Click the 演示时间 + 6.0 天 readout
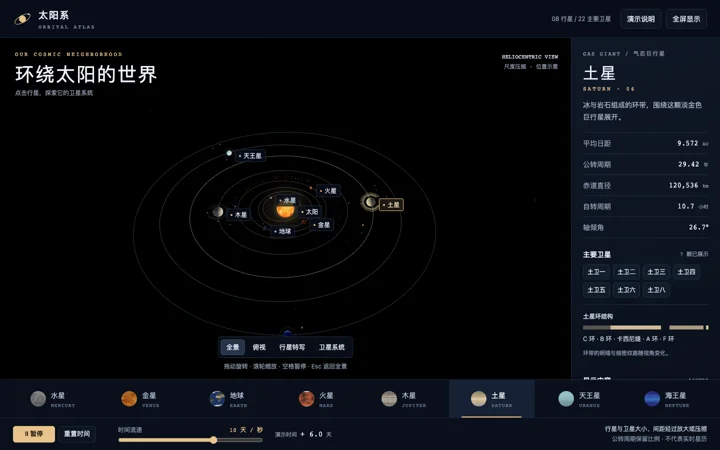This screenshot has width=720, height=450. (303, 434)
